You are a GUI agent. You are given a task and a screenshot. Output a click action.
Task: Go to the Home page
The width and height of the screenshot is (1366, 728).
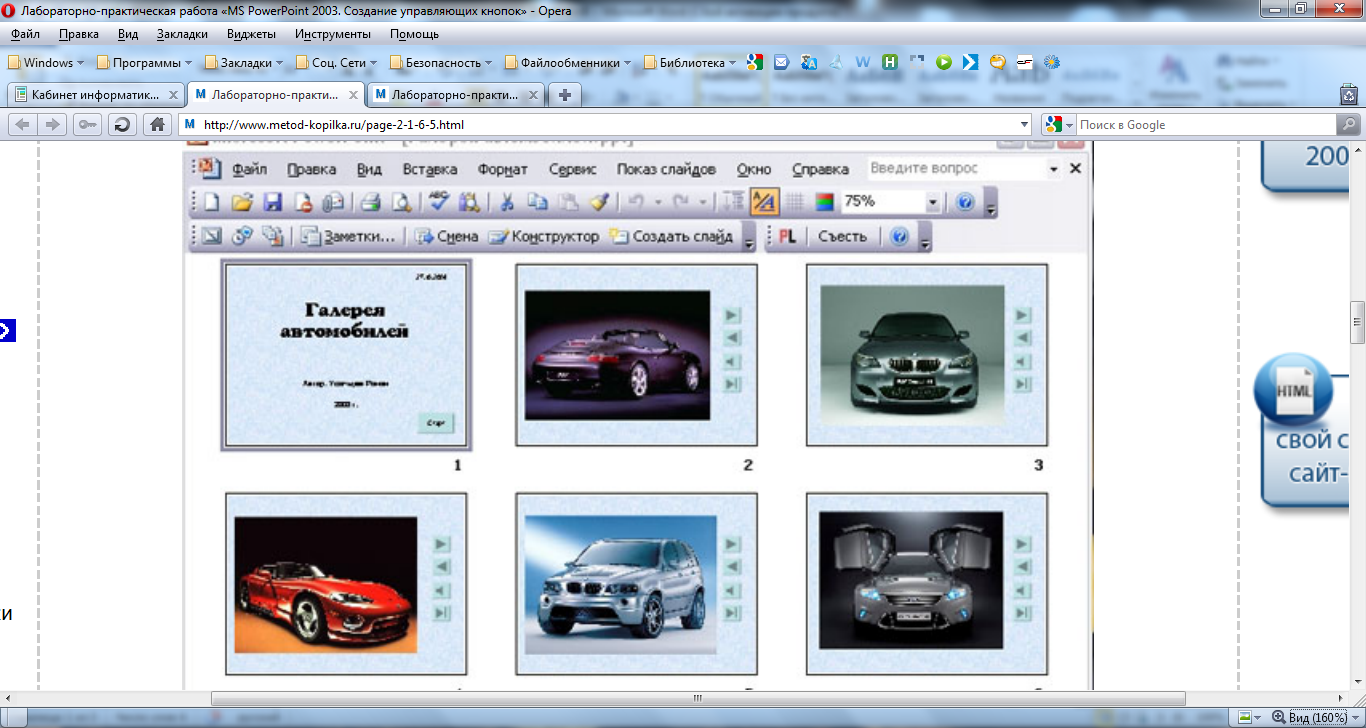coord(156,125)
